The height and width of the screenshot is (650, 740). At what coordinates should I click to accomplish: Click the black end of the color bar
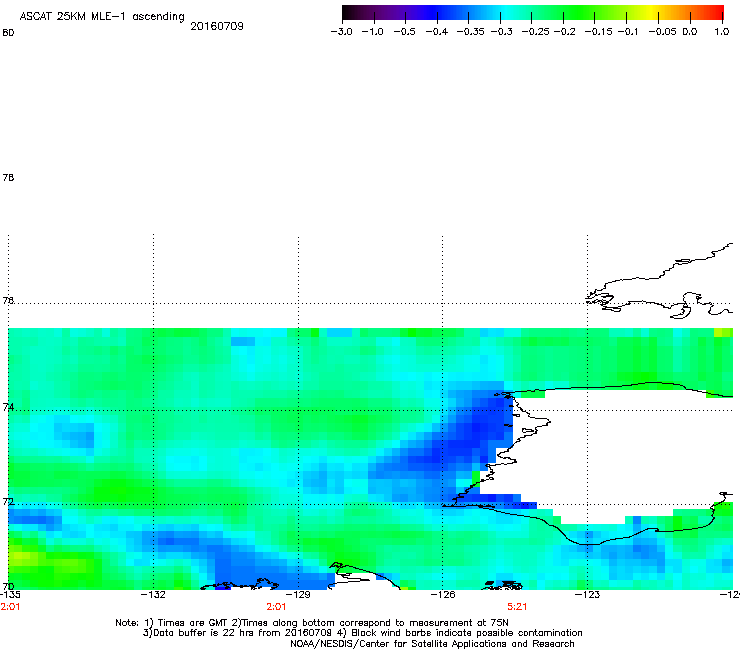tap(348, 13)
